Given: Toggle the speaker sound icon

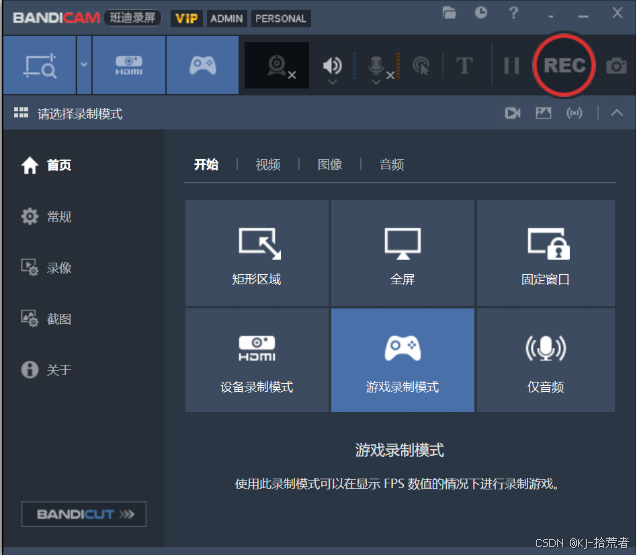Looking at the screenshot, I should (332, 65).
